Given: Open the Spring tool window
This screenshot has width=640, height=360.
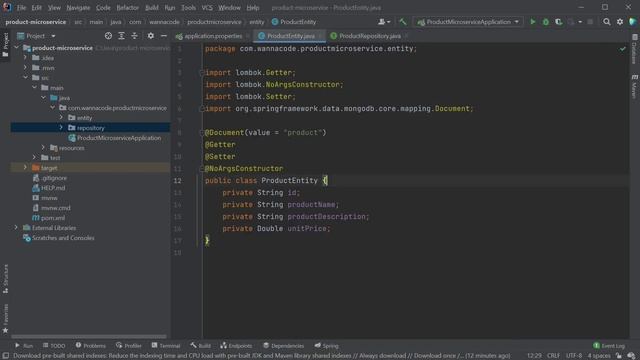Looking at the screenshot, I should point(327,346).
